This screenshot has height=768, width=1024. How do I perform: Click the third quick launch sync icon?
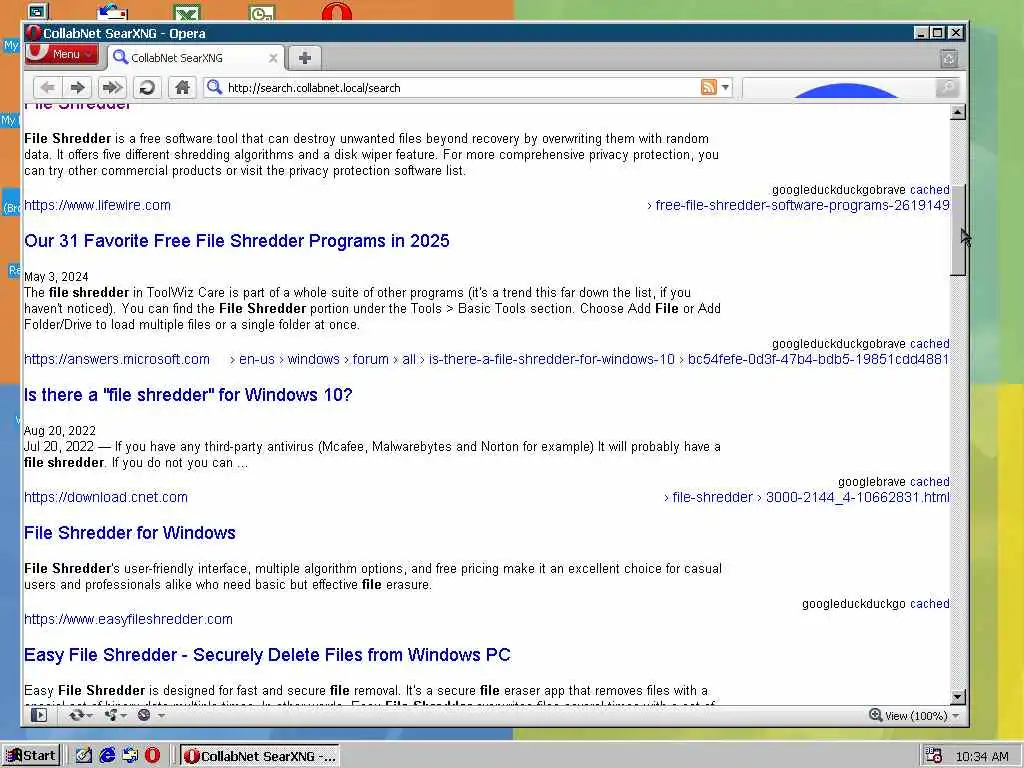tap(130, 756)
